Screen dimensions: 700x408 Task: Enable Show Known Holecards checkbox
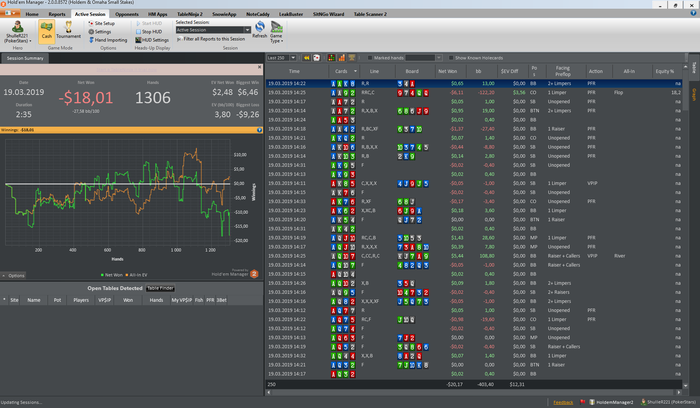pos(450,59)
